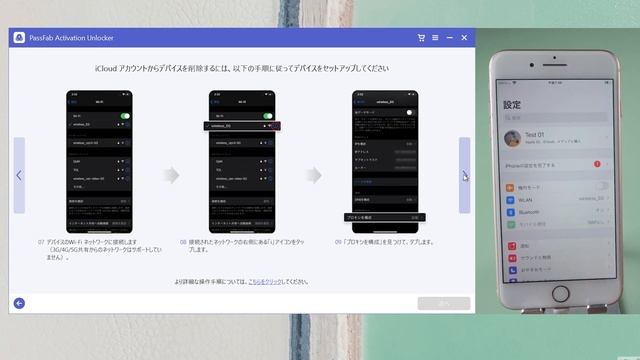Open the shopping cart icon in the title bar
Viewport: 640px width, 360px height.
pos(421,38)
